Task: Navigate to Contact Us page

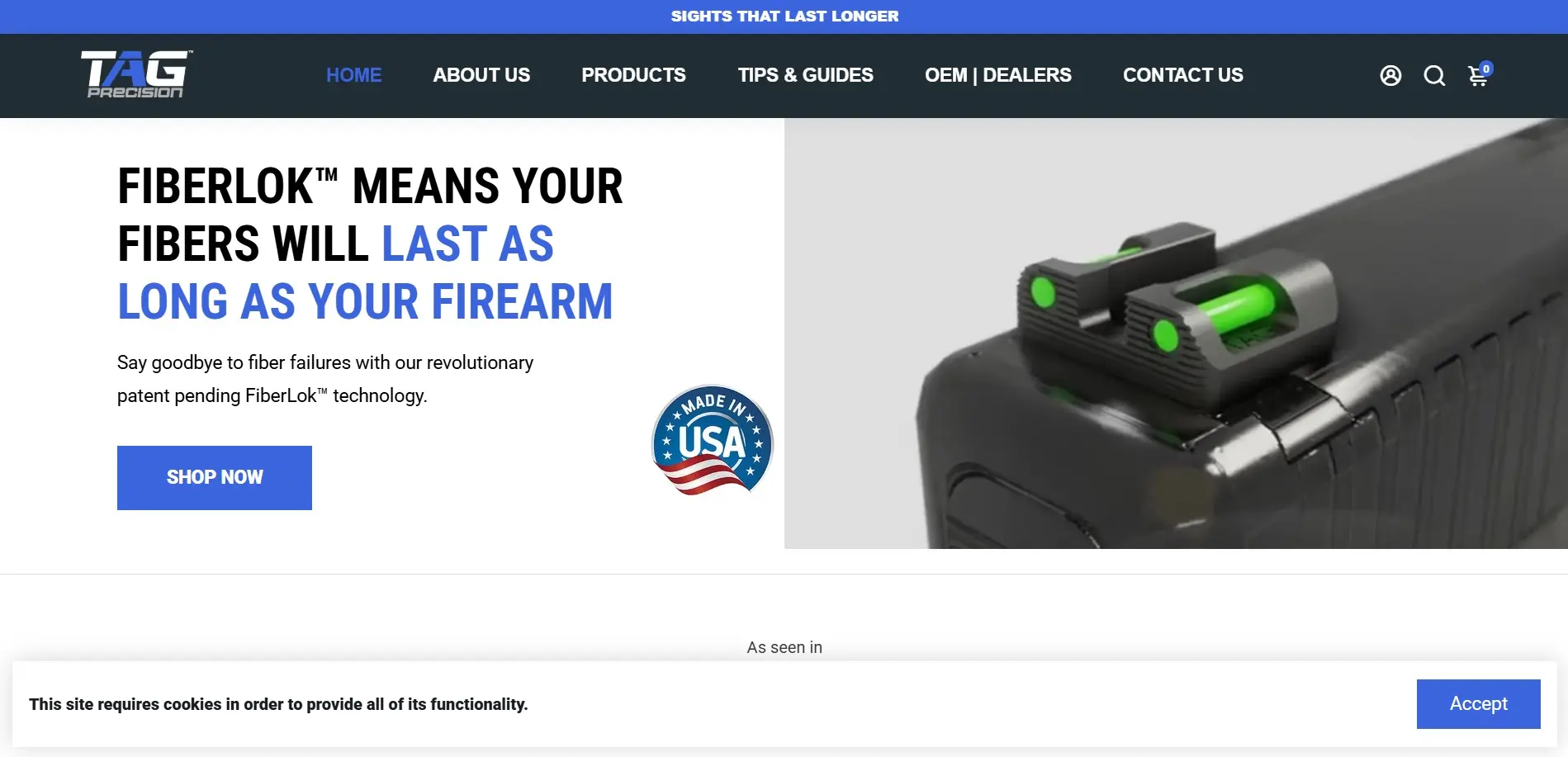Action: 1182,75
